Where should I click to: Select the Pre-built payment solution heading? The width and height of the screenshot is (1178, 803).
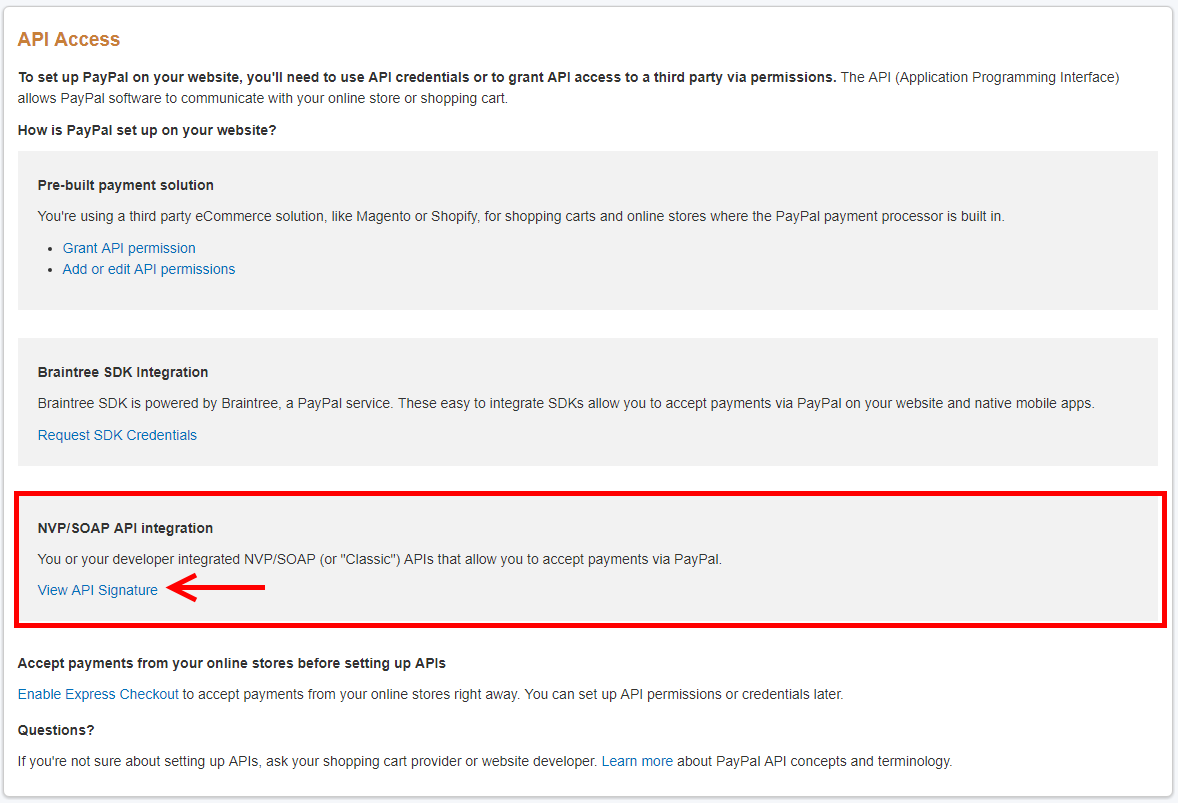coord(125,185)
